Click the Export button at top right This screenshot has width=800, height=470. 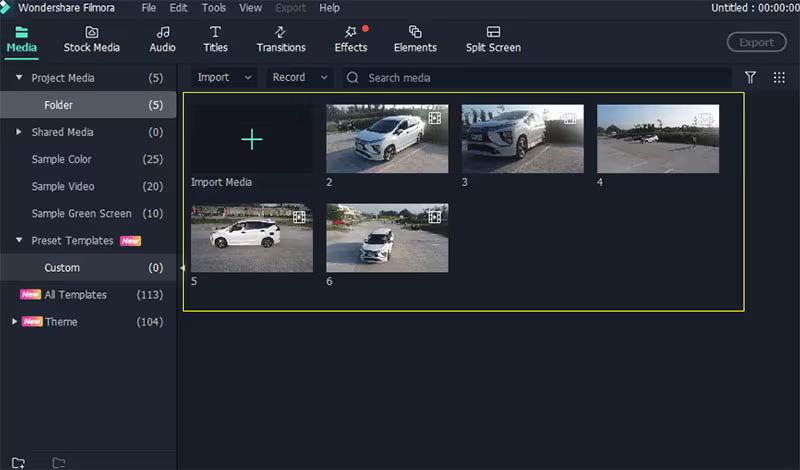[x=757, y=42]
